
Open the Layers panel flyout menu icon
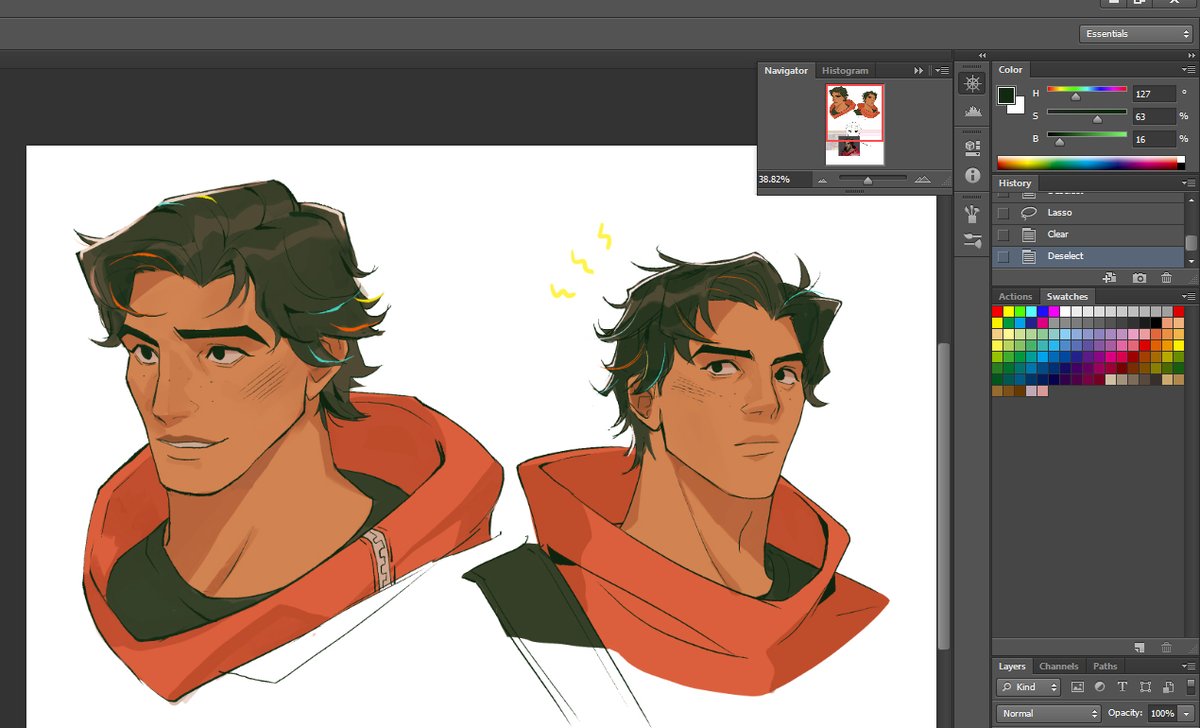(1188, 666)
